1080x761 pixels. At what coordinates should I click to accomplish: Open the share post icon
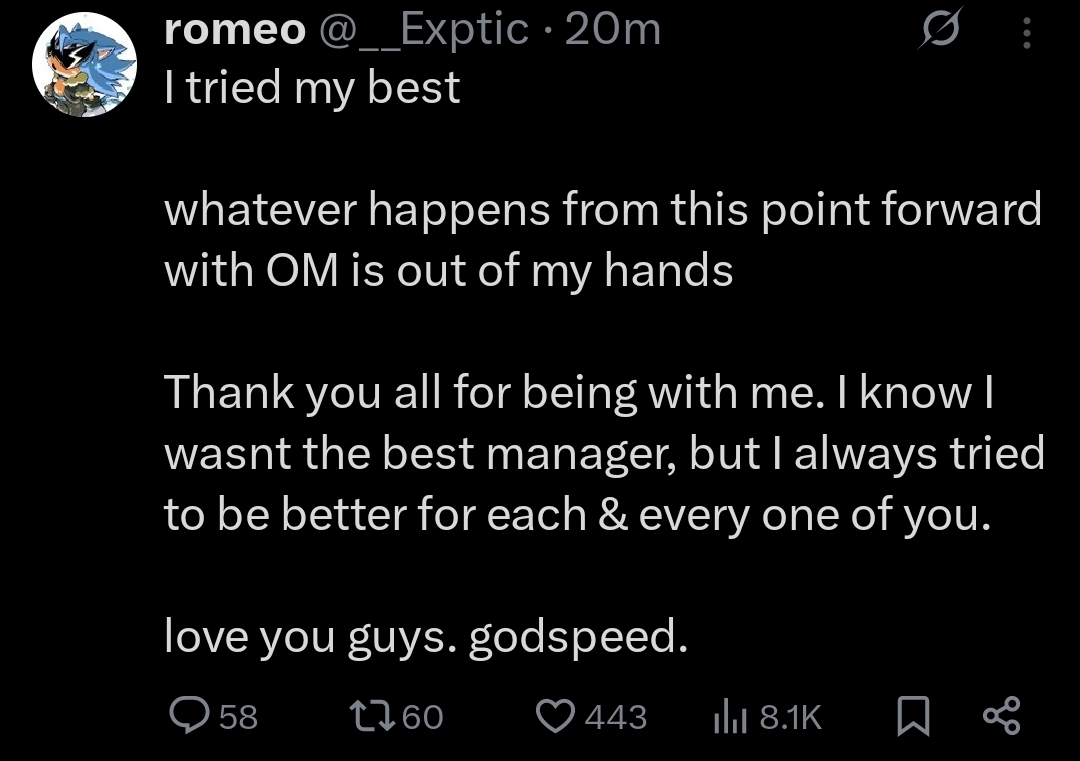click(1001, 715)
